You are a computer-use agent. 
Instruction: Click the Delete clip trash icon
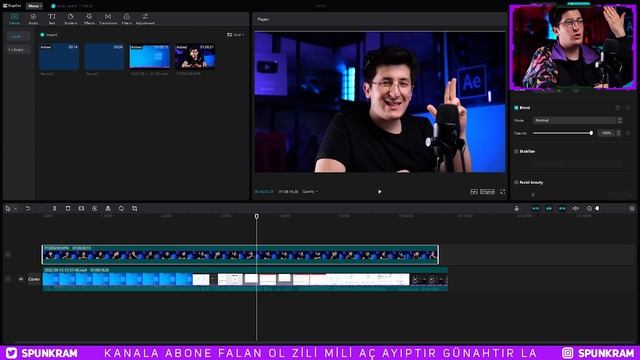point(68,209)
